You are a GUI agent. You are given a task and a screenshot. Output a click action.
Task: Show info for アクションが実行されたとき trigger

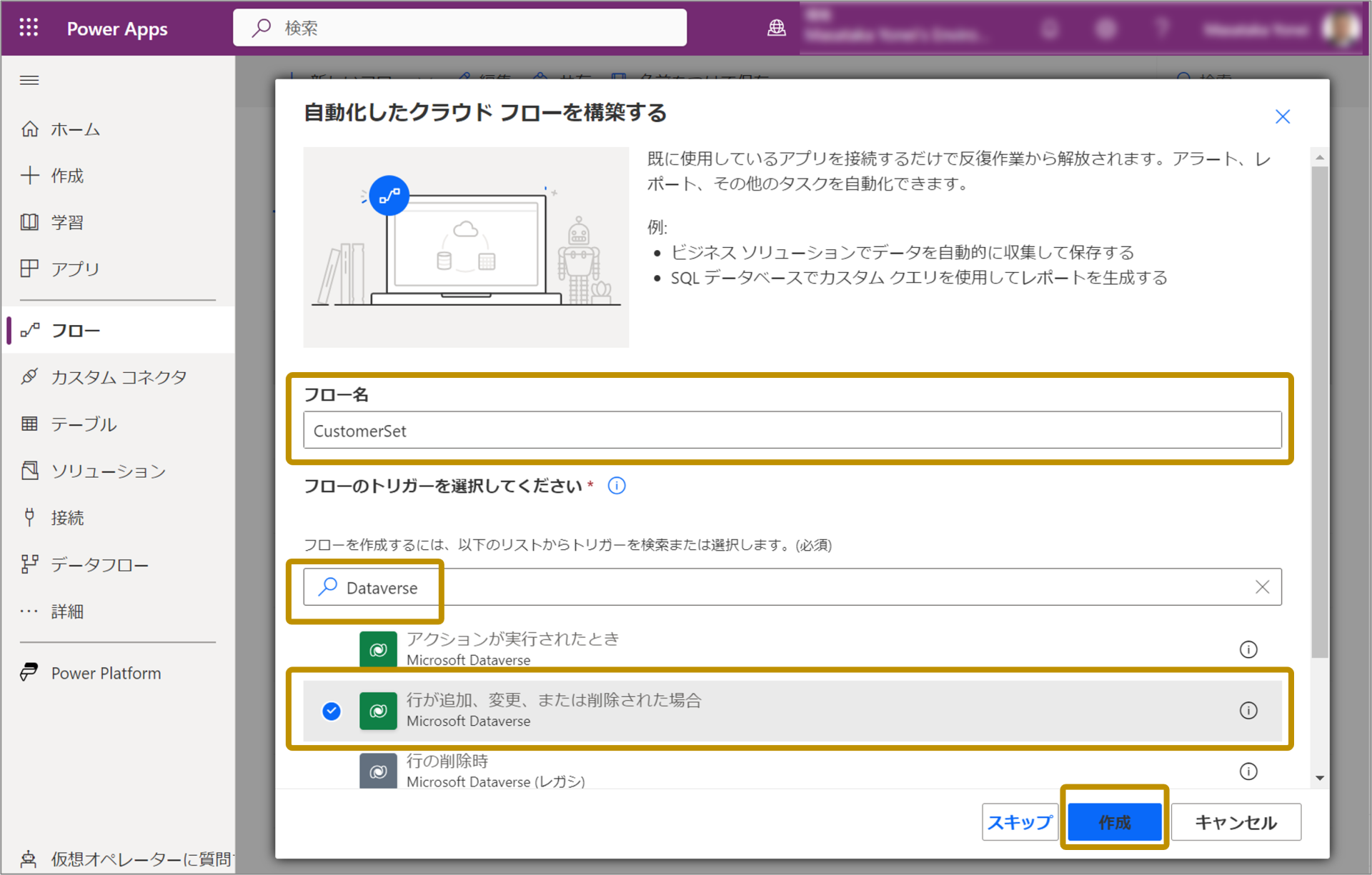click(x=1248, y=649)
